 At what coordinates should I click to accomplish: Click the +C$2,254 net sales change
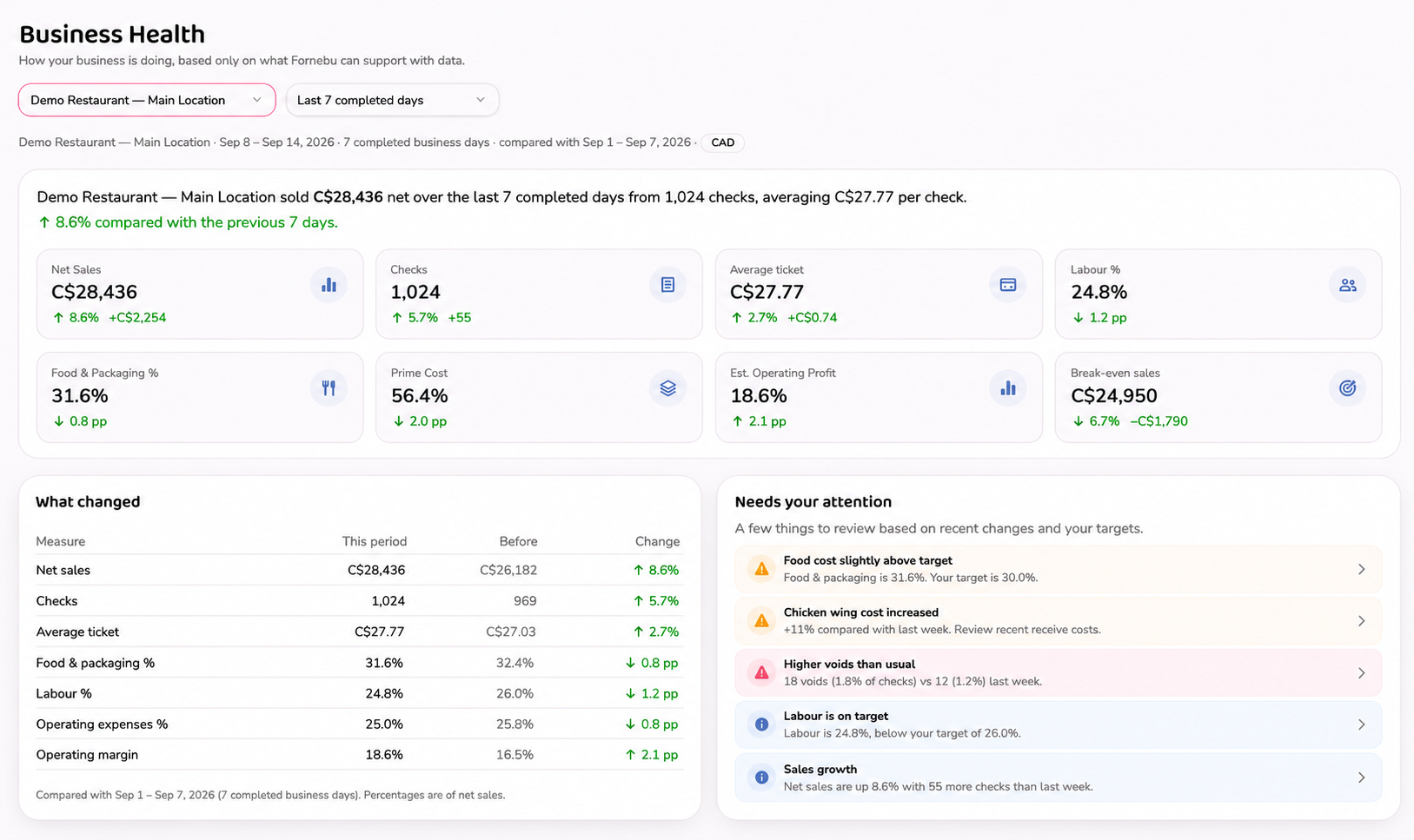(137, 318)
